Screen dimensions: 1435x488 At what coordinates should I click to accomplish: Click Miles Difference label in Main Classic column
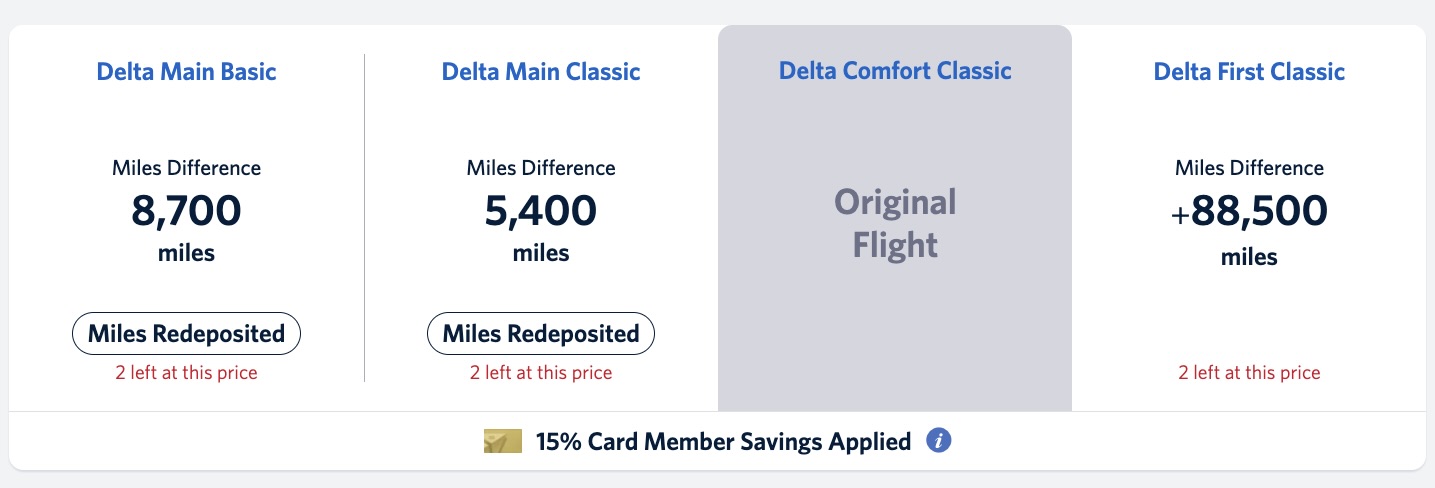point(541,168)
